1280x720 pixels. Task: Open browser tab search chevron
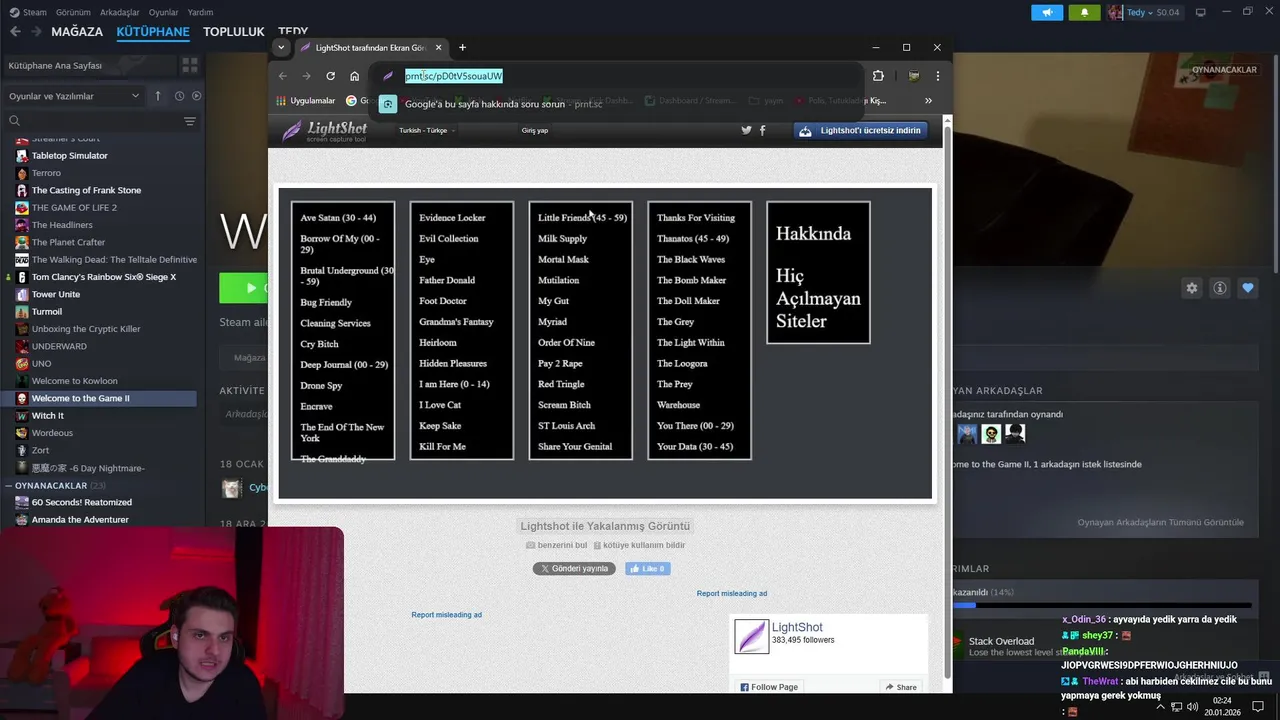(281, 47)
